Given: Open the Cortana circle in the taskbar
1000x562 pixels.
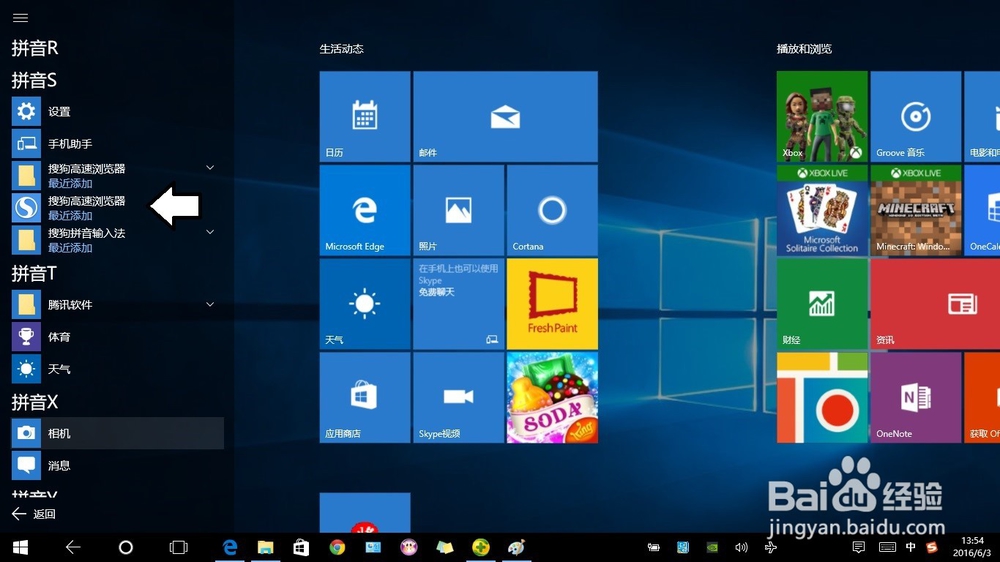Looking at the screenshot, I should click(x=126, y=547).
